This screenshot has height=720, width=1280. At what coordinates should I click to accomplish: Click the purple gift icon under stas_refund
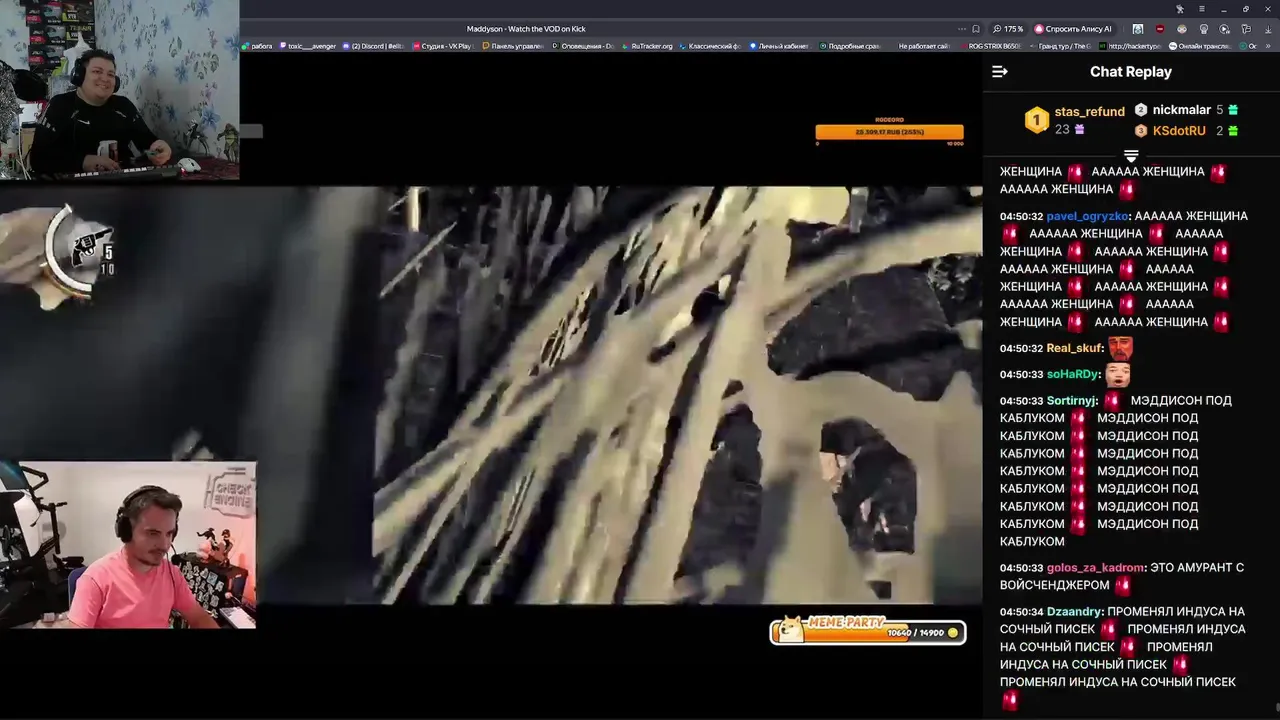(1080, 130)
